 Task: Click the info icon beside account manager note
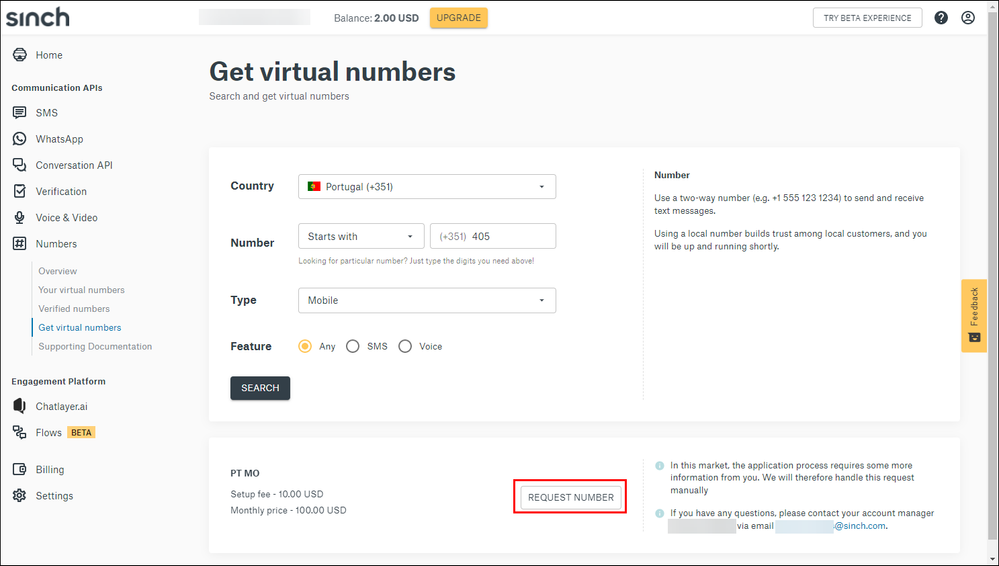(x=660, y=513)
